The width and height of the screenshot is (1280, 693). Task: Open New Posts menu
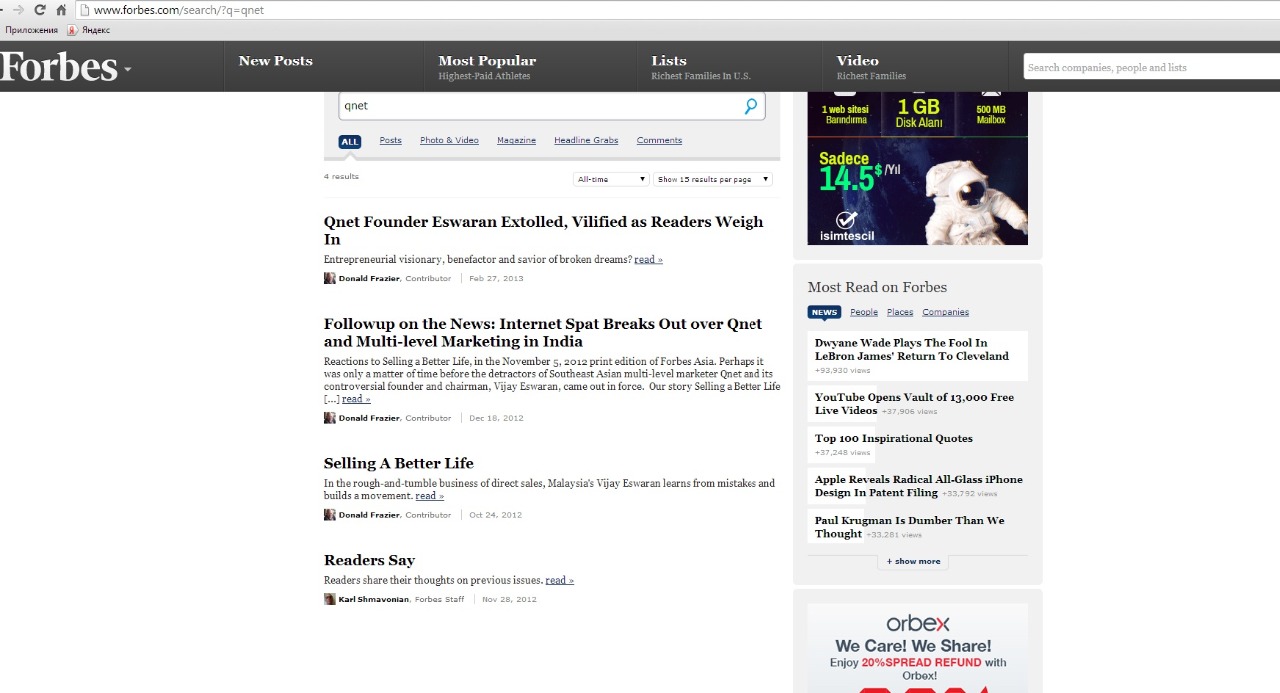[x=275, y=61]
